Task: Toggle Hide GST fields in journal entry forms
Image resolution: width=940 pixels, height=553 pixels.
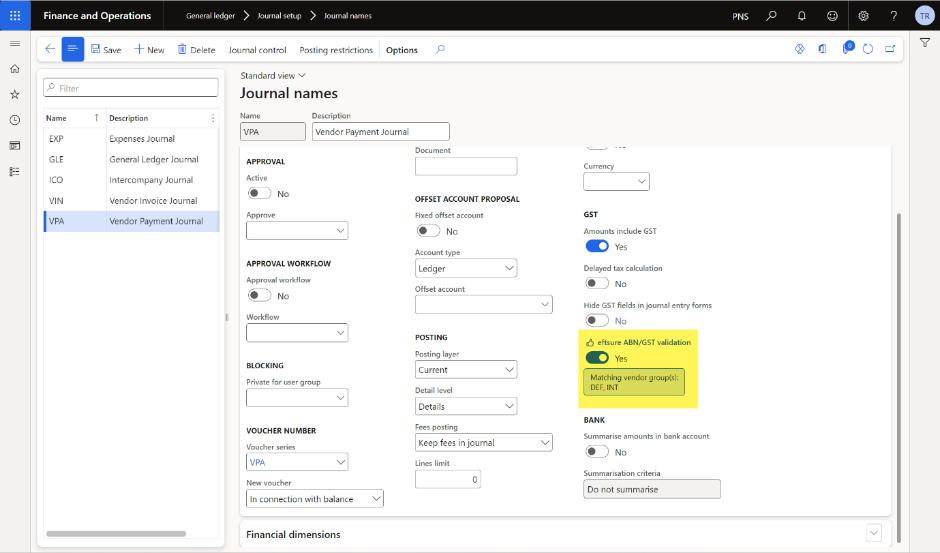Action: coord(597,320)
